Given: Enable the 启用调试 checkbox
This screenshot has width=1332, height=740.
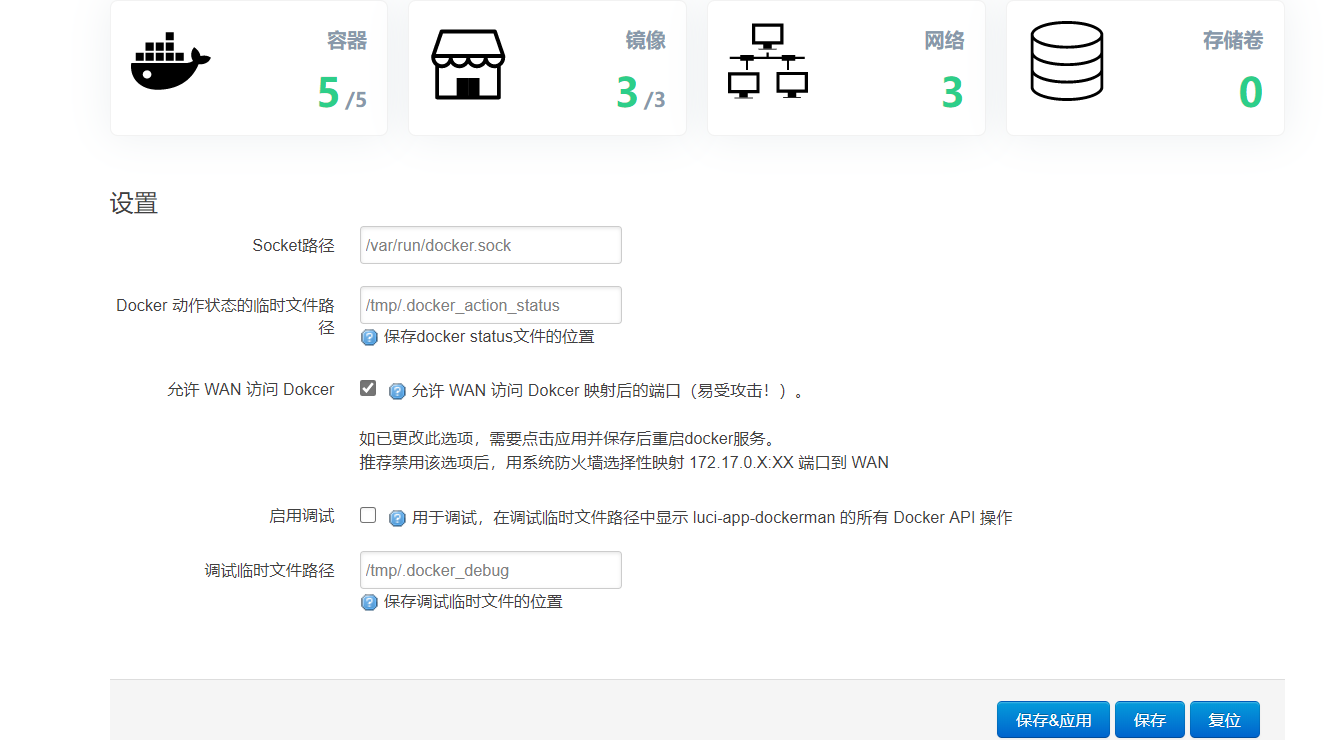Looking at the screenshot, I should click(368, 515).
